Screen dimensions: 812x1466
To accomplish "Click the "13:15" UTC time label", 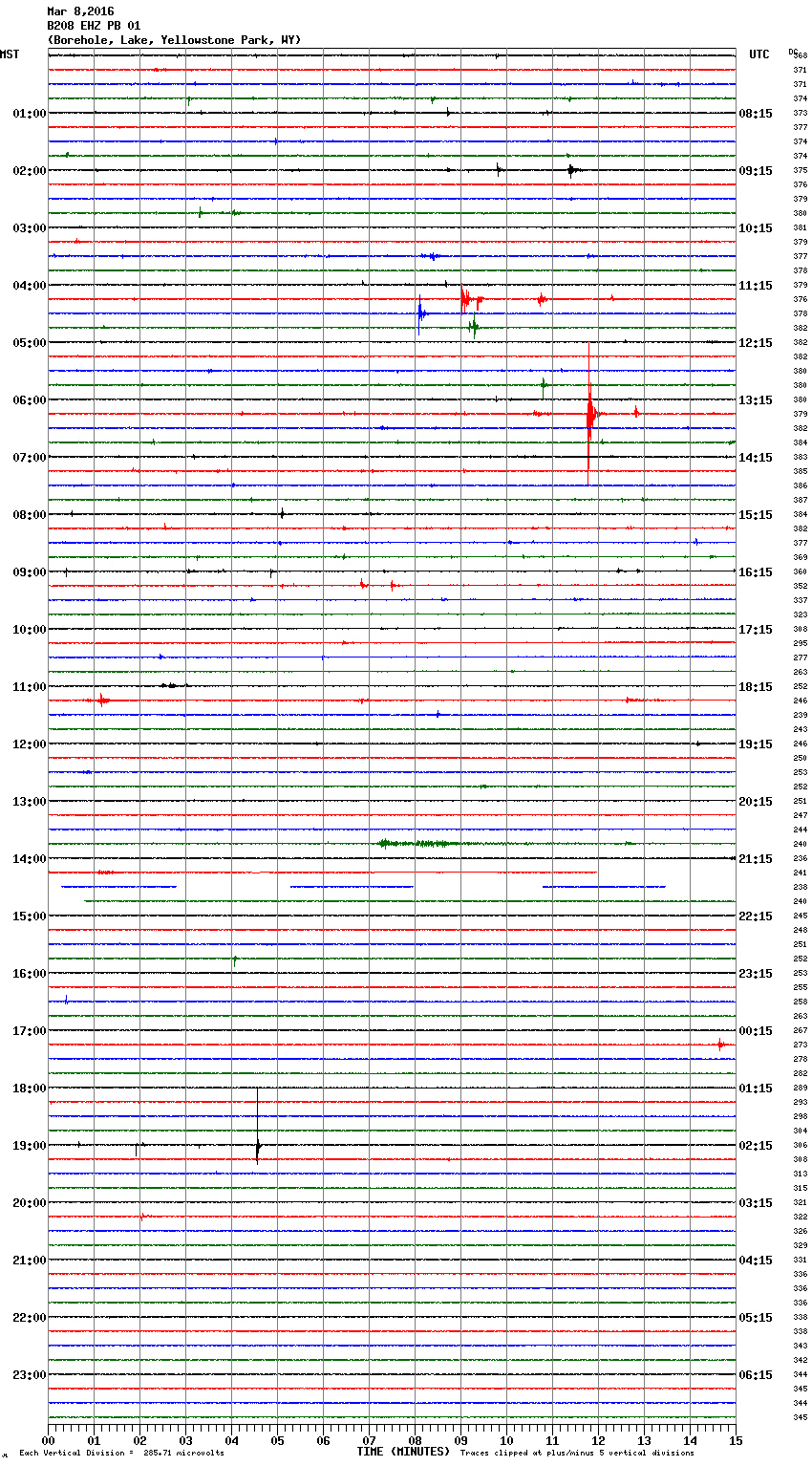I will 756,400.
